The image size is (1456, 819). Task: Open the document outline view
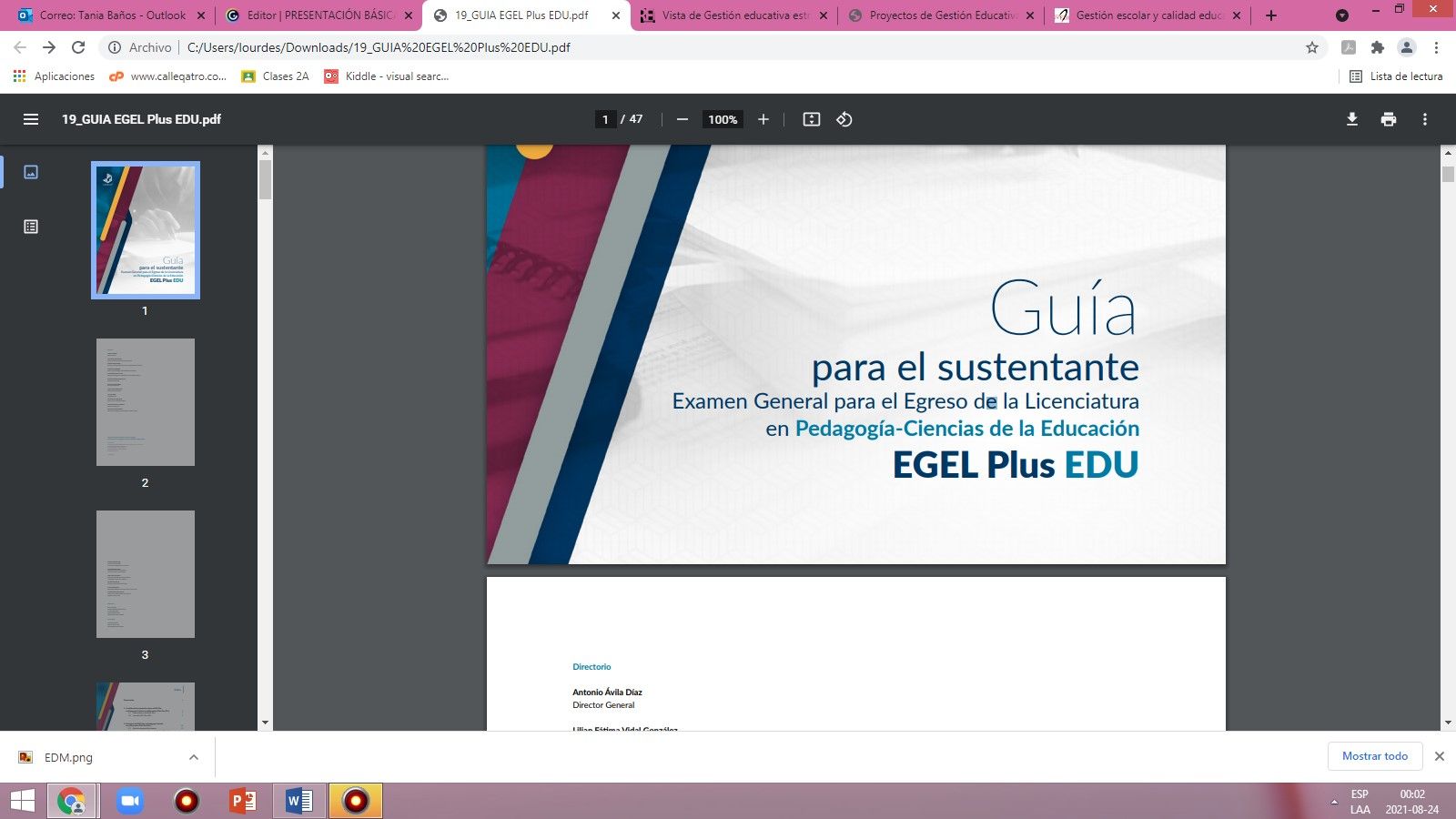pos(30,227)
